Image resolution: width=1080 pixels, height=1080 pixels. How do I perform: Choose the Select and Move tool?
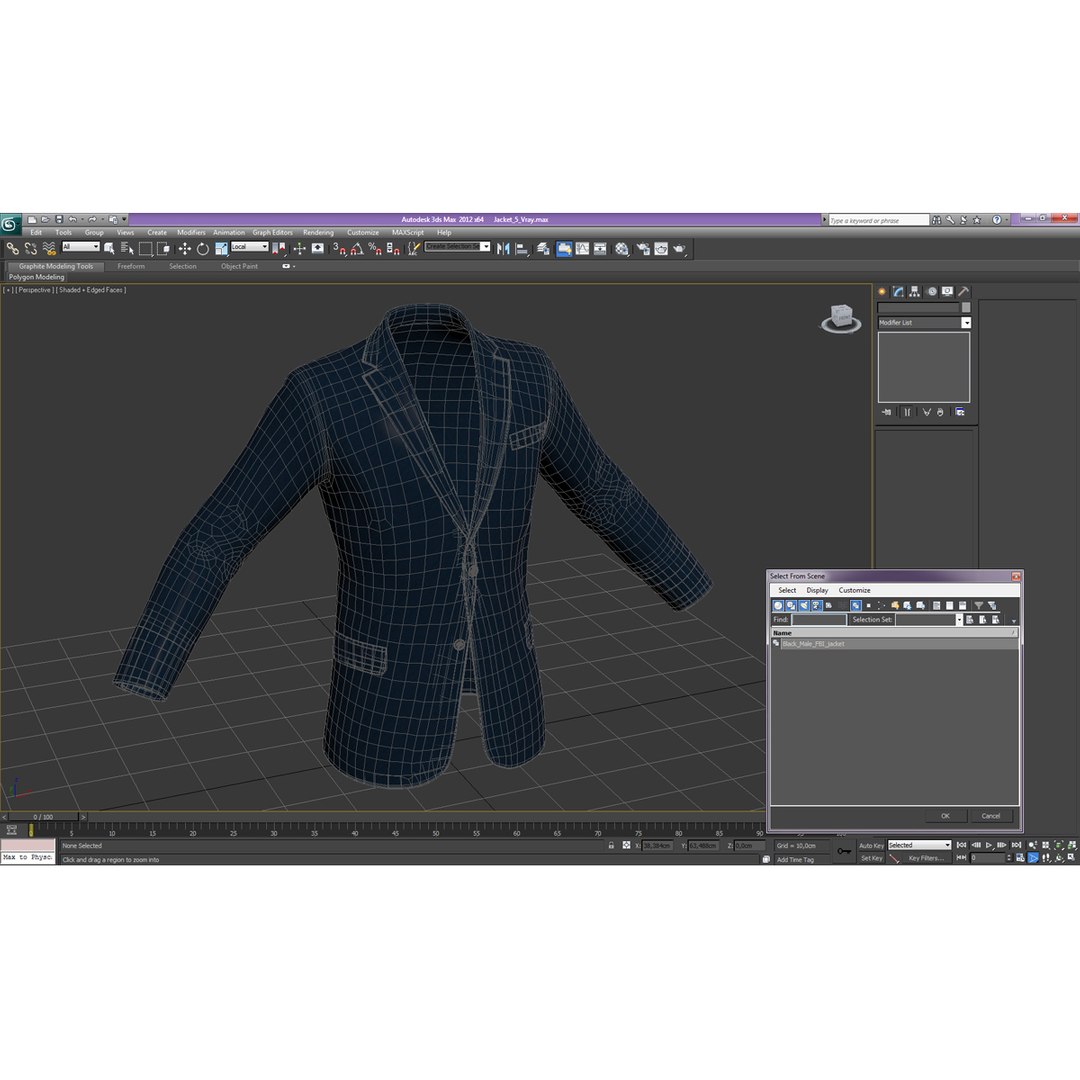[x=185, y=249]
